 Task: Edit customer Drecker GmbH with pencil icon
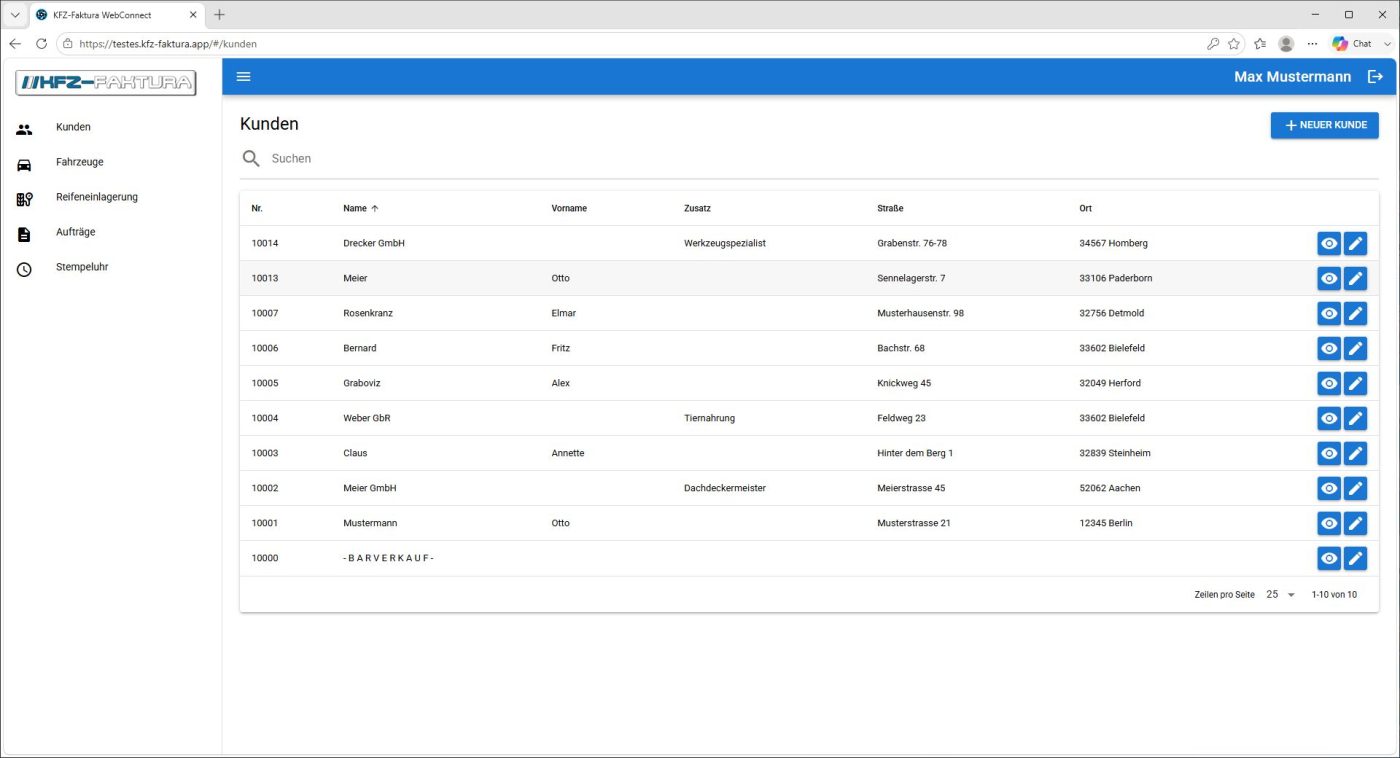click(x=1355, y=243)
